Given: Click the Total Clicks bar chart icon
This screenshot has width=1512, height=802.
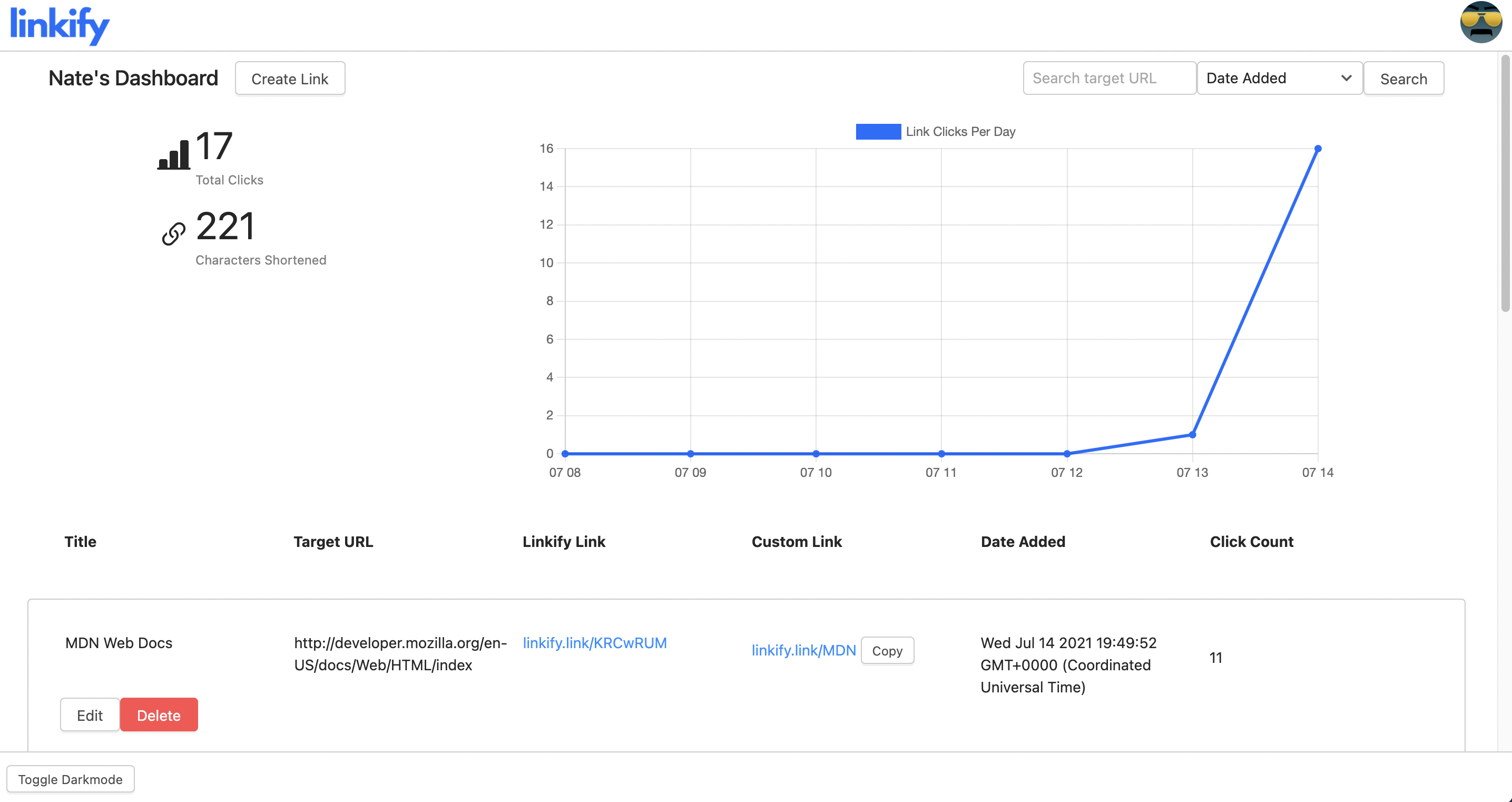Looking at the screenshot, I should (x=174, y=154).
